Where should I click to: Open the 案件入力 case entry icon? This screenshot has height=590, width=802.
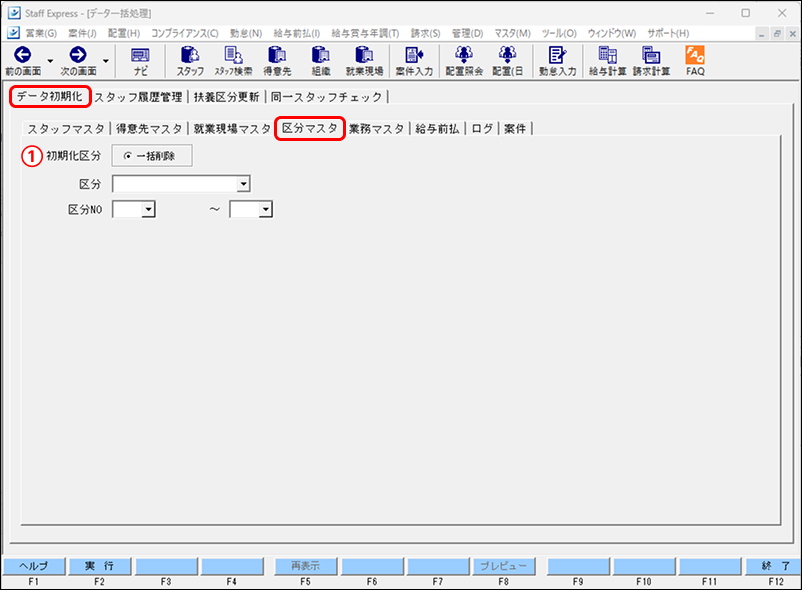[413, 62]
